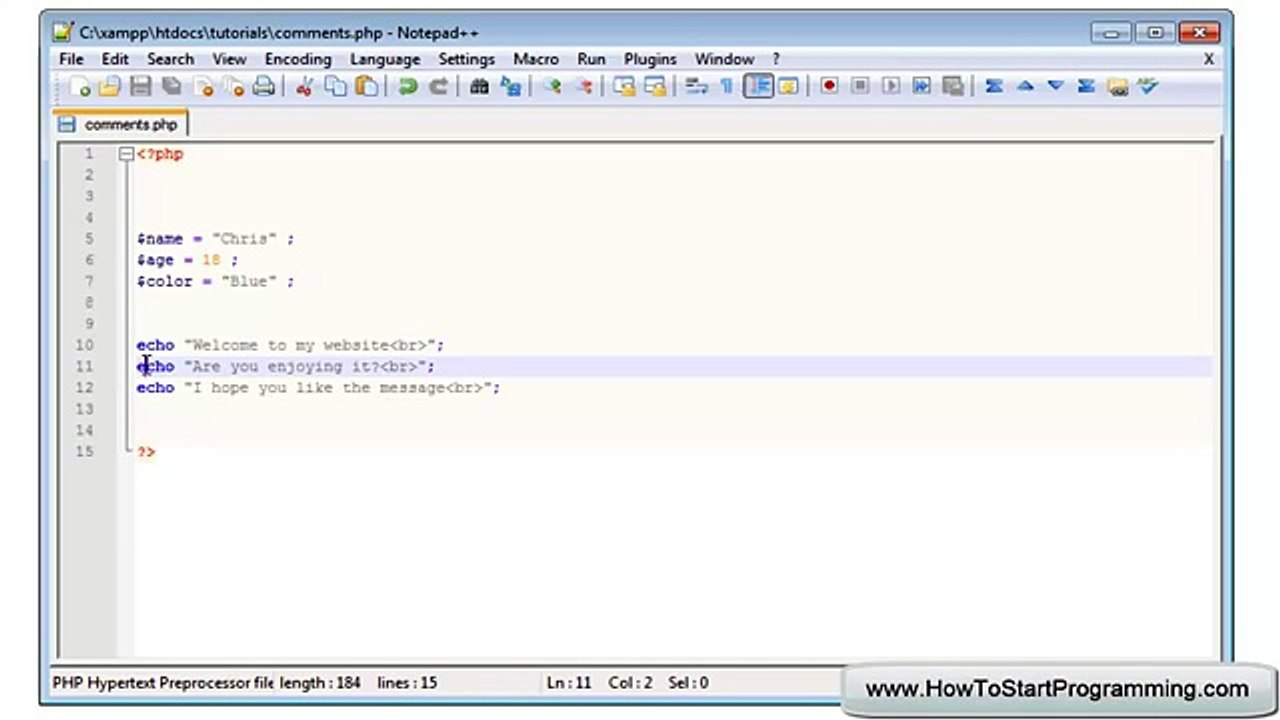Open the ? help menu
Screen dimensions: 1280x720
point(775,59)
